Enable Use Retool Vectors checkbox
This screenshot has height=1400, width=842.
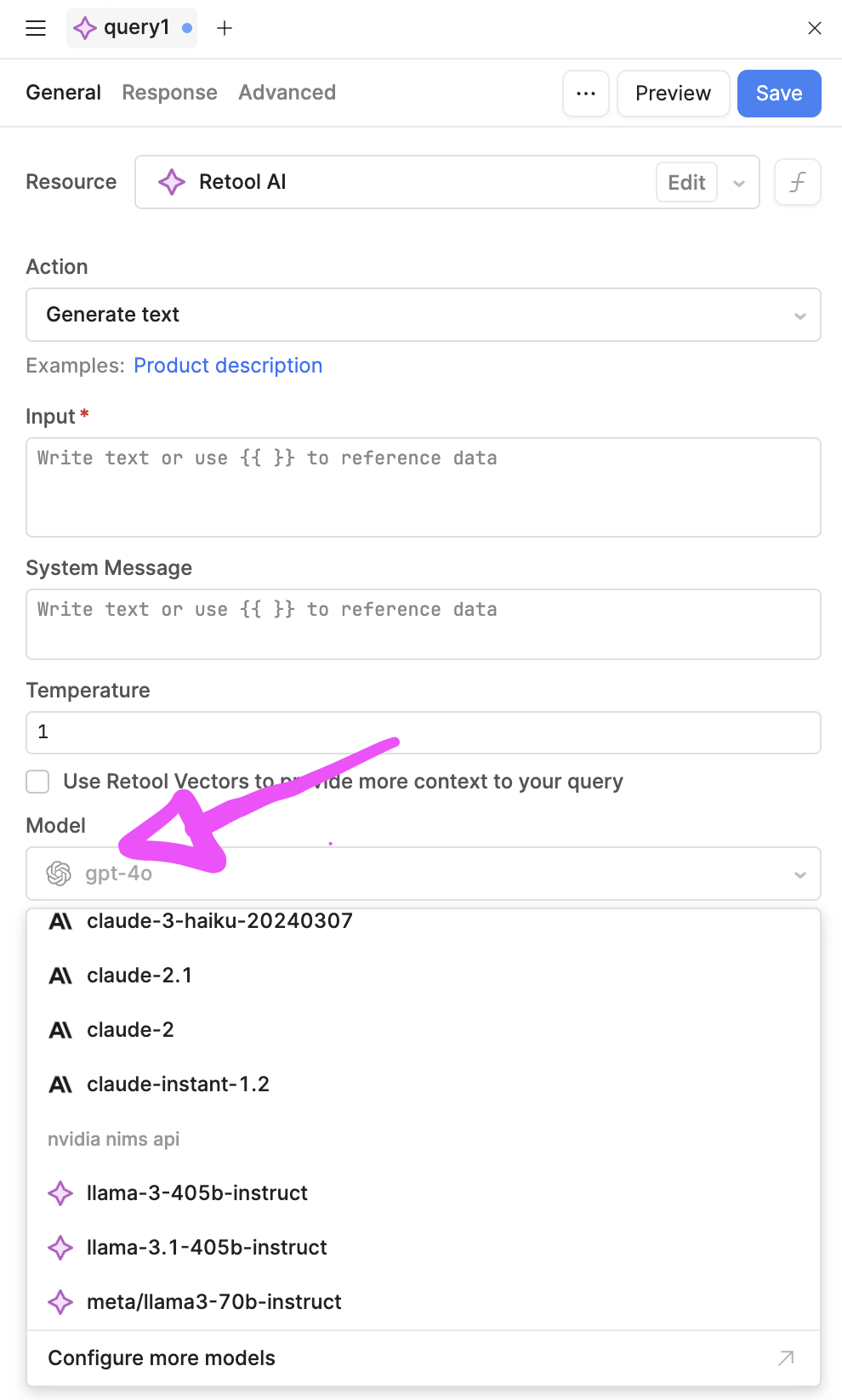[x=37, y=782]
